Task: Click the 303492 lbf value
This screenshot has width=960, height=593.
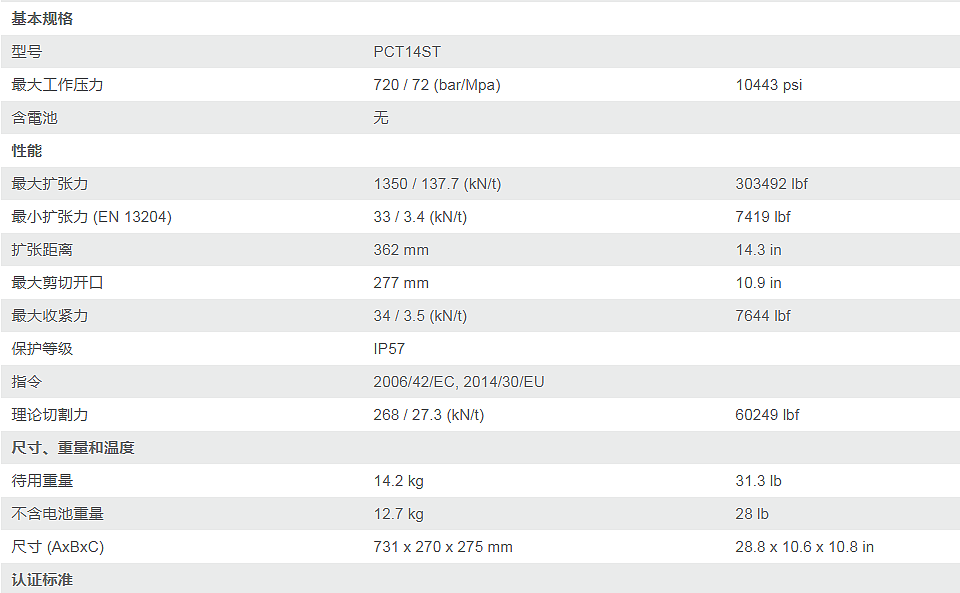Action: [x=772, y=184]
